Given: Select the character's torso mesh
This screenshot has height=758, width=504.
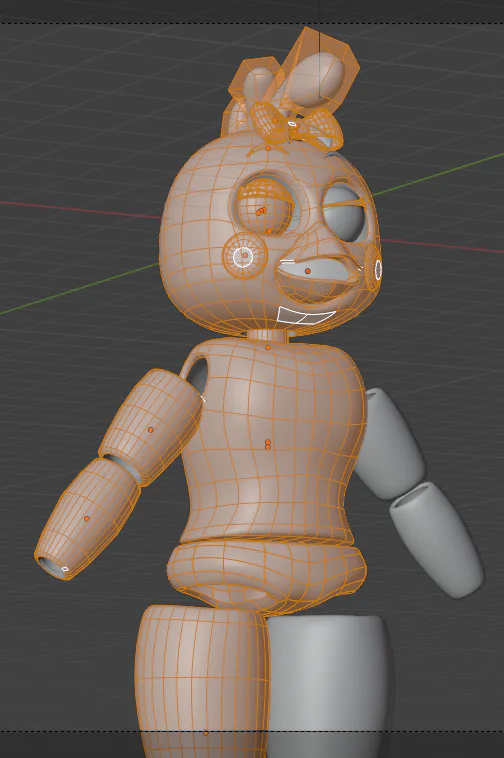Looking at the screenshot, I should [273, 442].
